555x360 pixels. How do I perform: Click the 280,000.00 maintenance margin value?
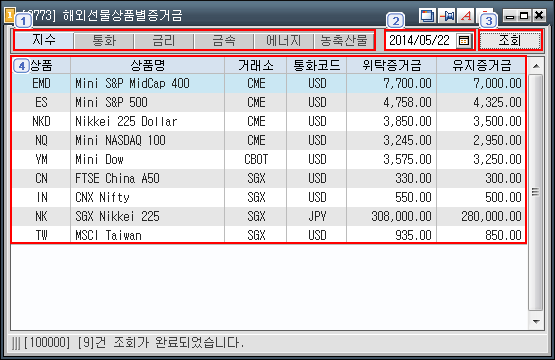click(491, 216)
